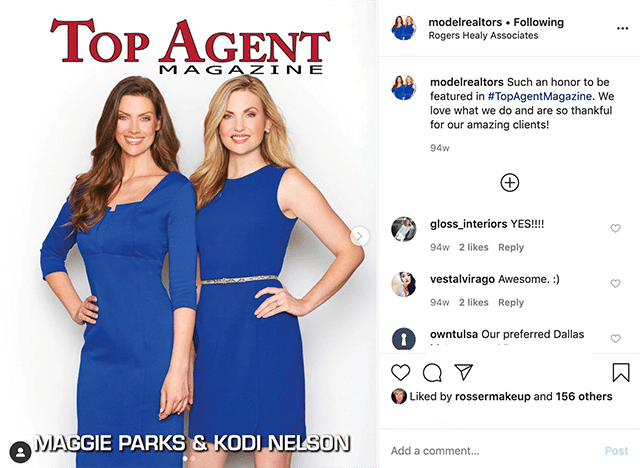The width and height of the screenshot is (640, 468).
Task: Open Rogers Healy Associates location link
Action: [x=483, y=36]
